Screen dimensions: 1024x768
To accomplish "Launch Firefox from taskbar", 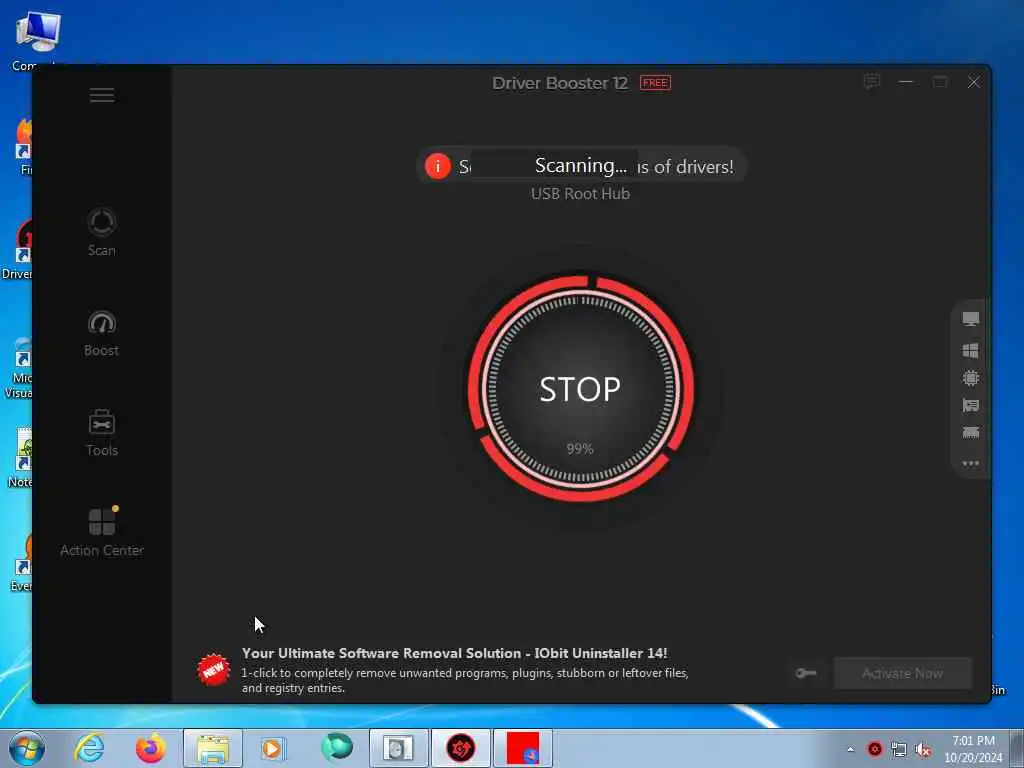I will coord(150,748).
